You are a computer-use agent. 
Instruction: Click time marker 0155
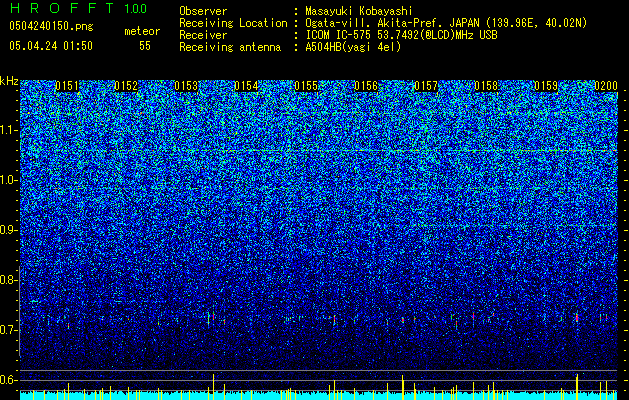tap(306, 86)
